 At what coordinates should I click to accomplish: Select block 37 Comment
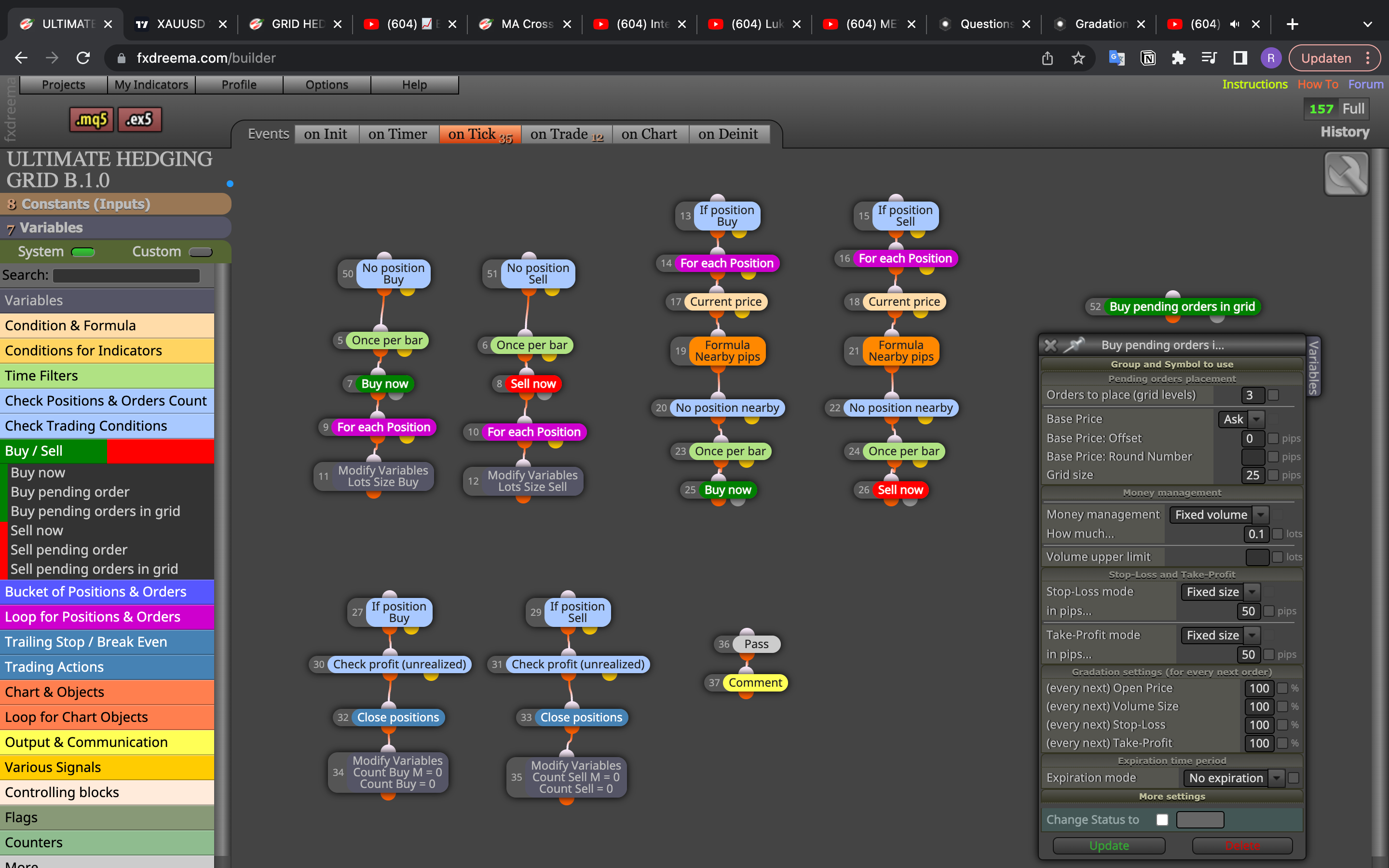click(x=755, y=682)
